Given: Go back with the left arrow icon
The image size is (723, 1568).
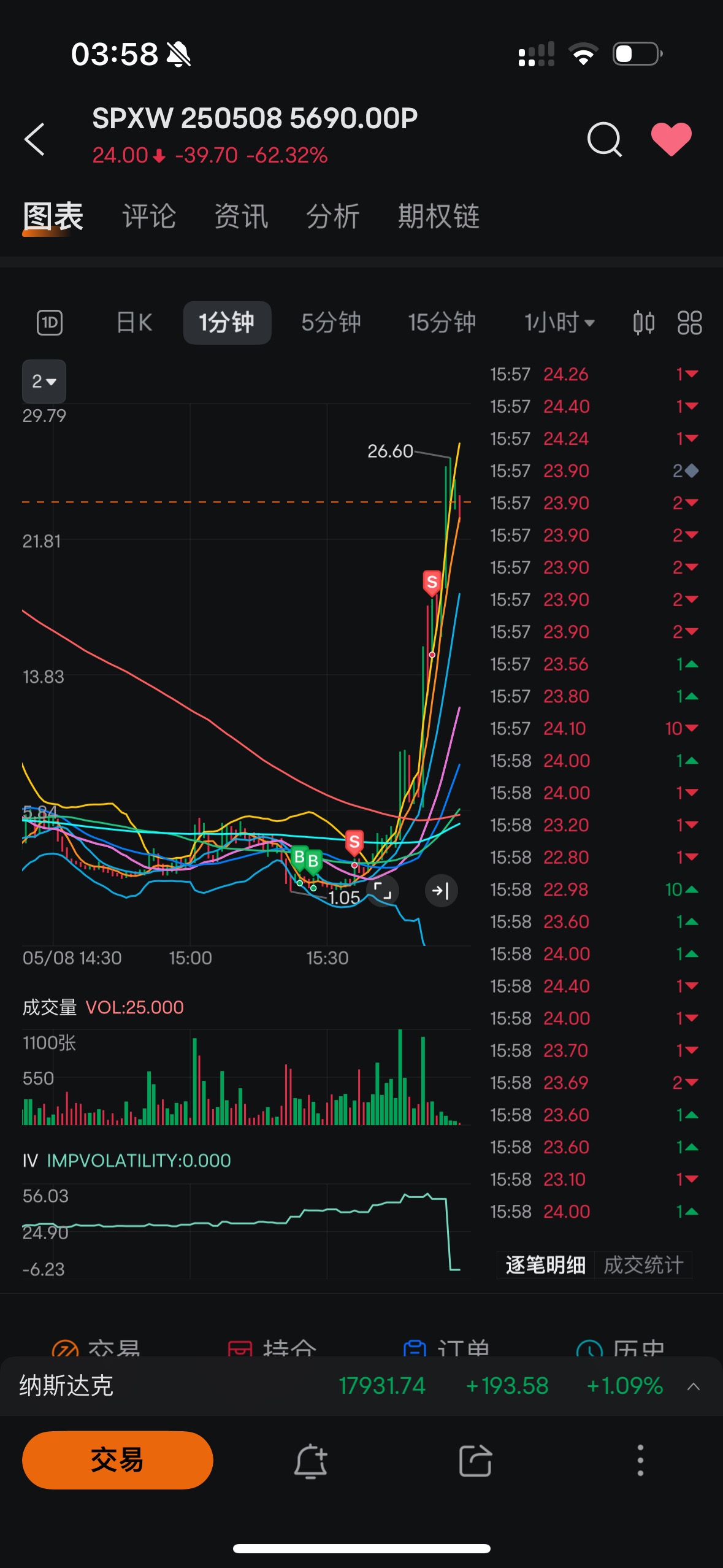Looking at the screenshot, I should [35, 139].
